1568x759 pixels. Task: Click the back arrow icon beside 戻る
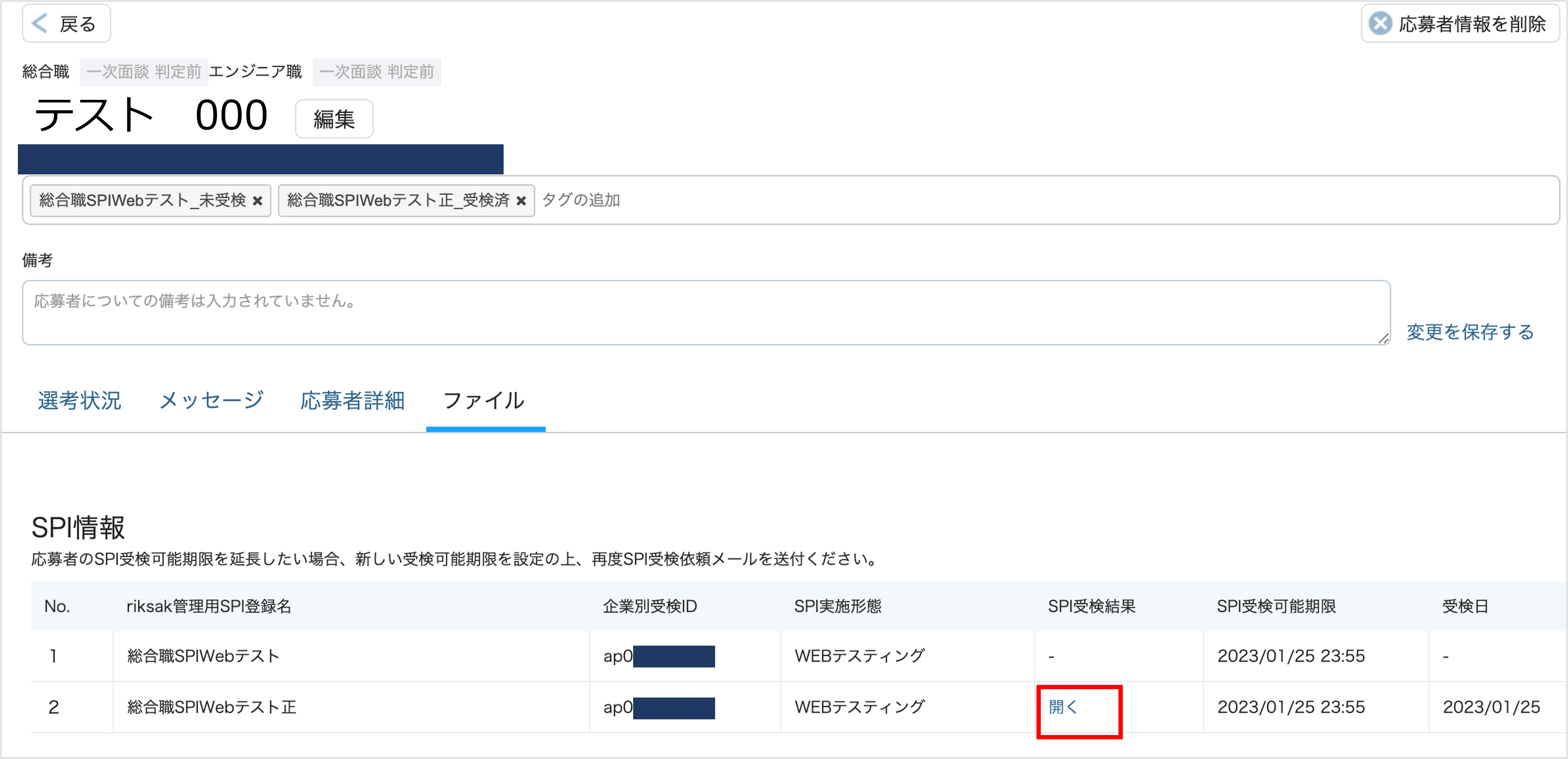(40, 24)
